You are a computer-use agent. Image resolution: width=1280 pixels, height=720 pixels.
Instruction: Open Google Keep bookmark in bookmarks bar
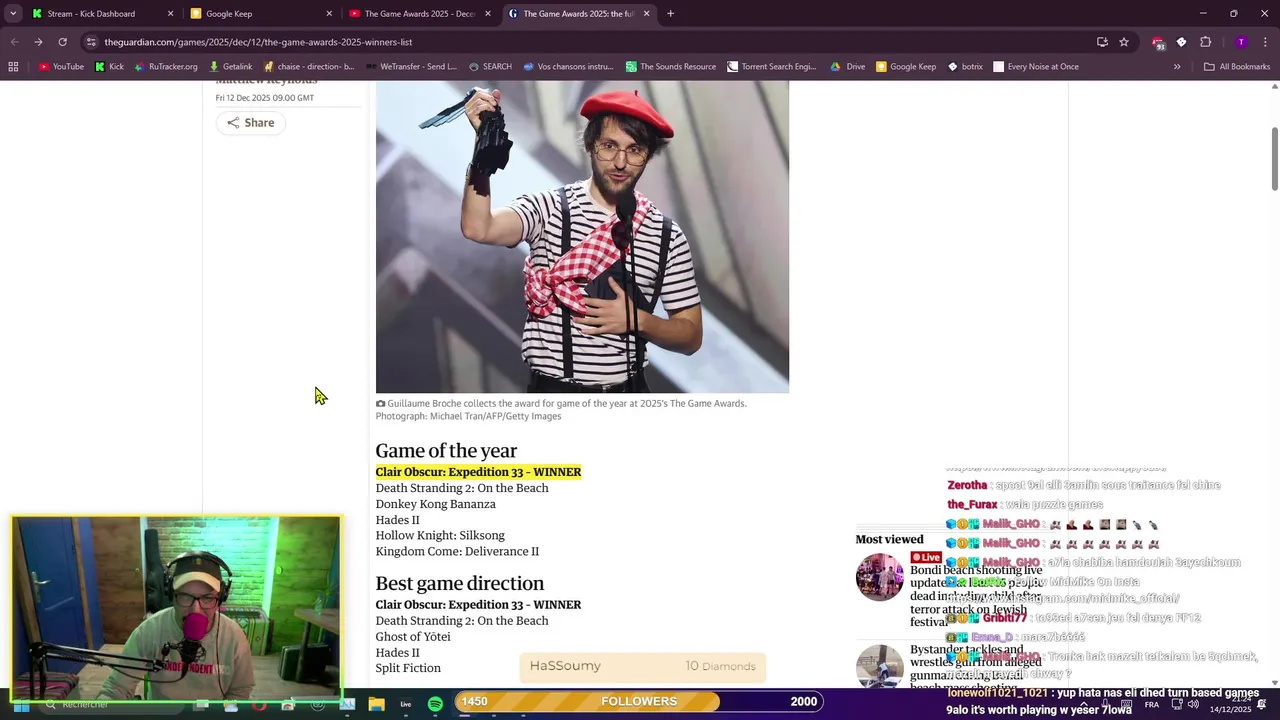tap(906, 67)
